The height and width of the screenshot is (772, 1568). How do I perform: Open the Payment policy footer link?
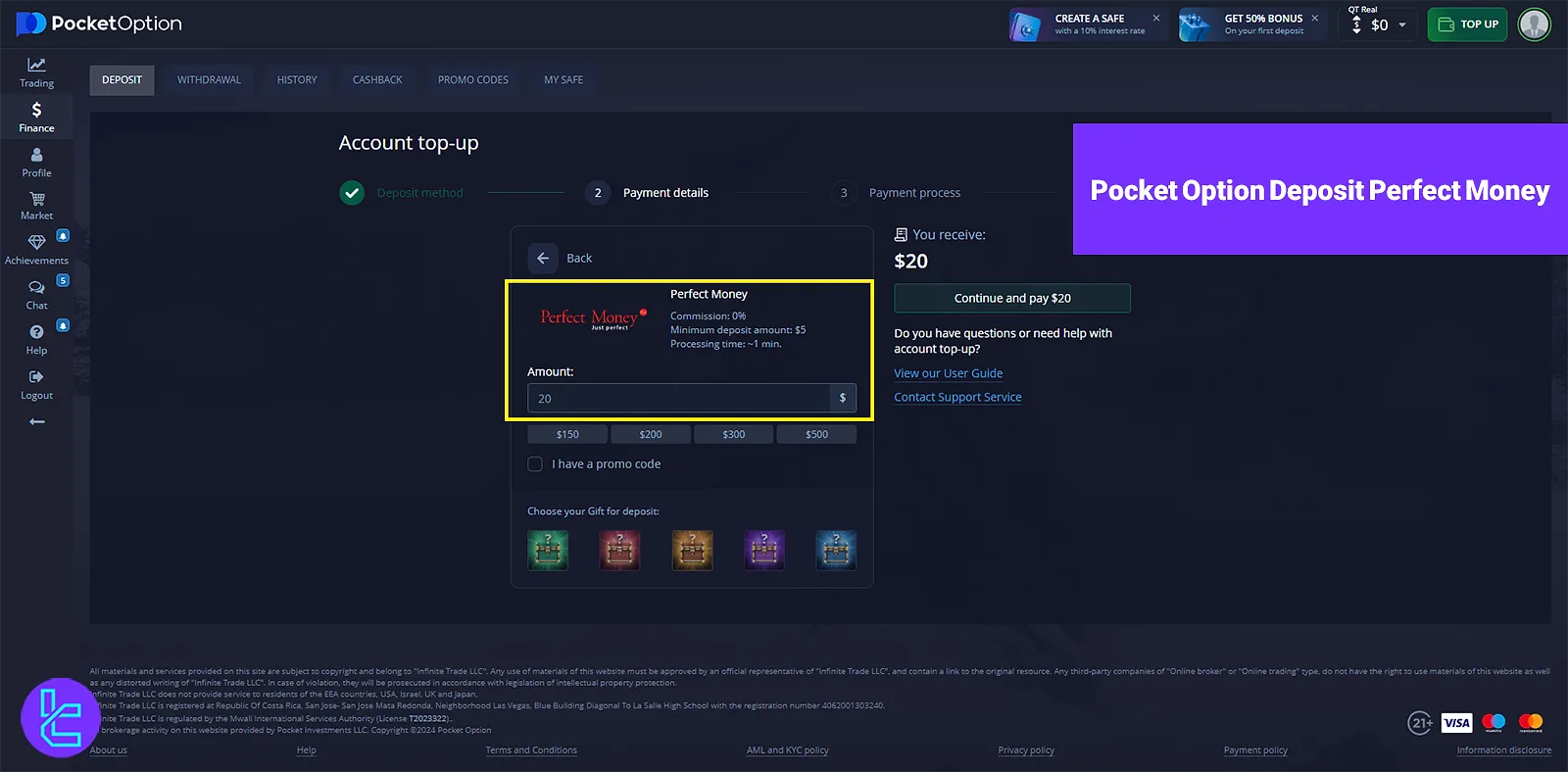[1255, 750]
